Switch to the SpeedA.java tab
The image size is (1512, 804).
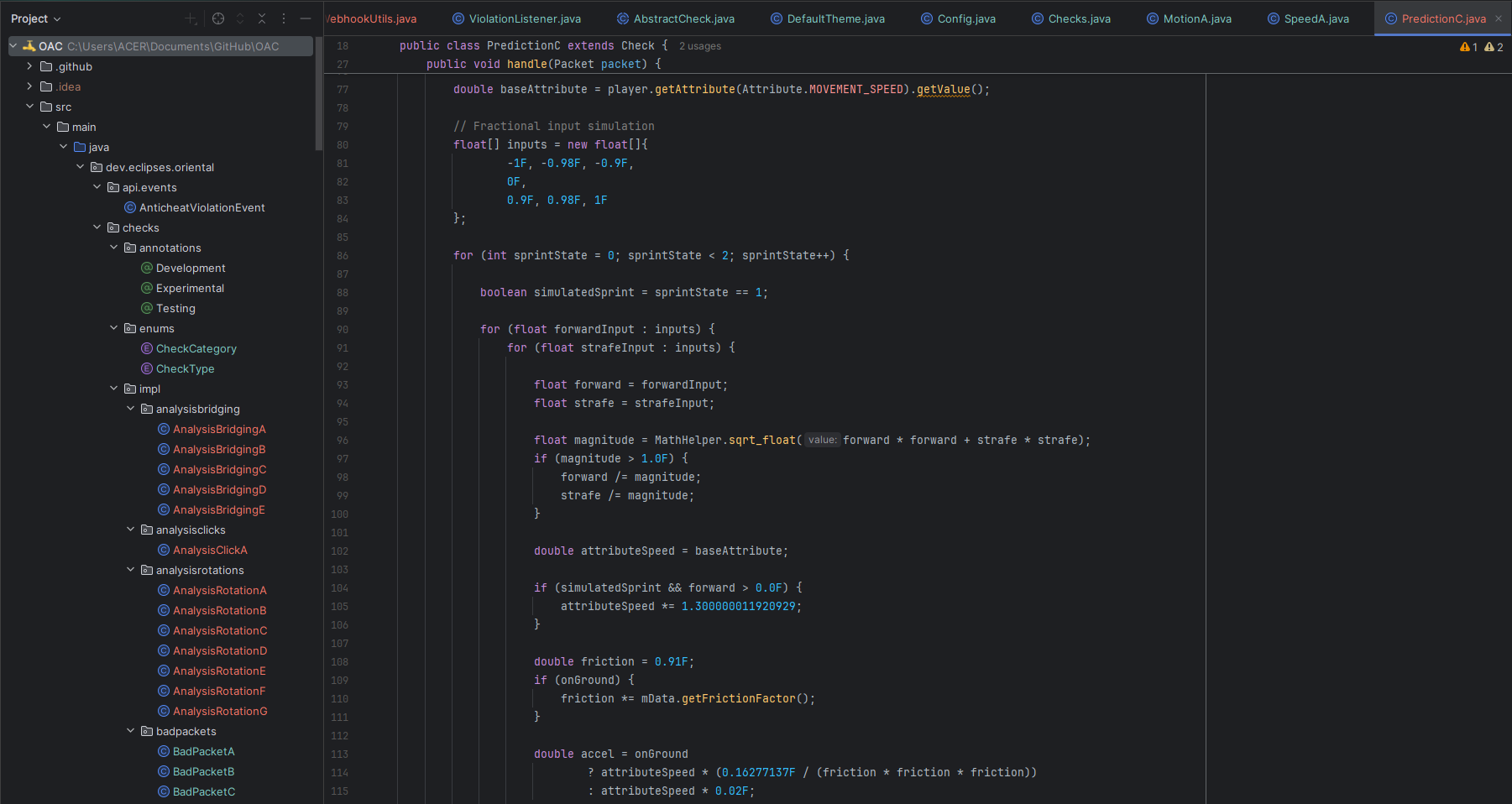tap(1308, 18)
